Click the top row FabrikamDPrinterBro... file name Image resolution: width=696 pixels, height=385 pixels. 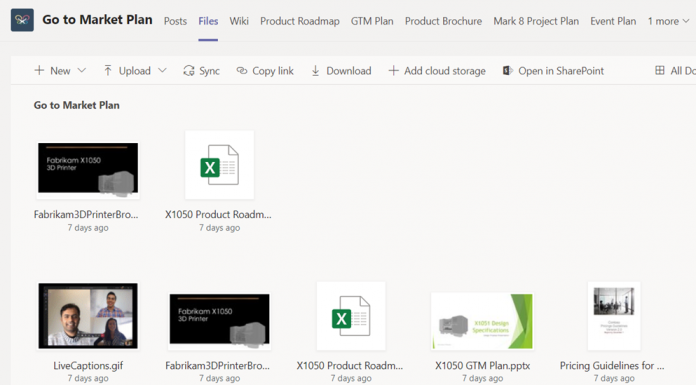(86, 214)
